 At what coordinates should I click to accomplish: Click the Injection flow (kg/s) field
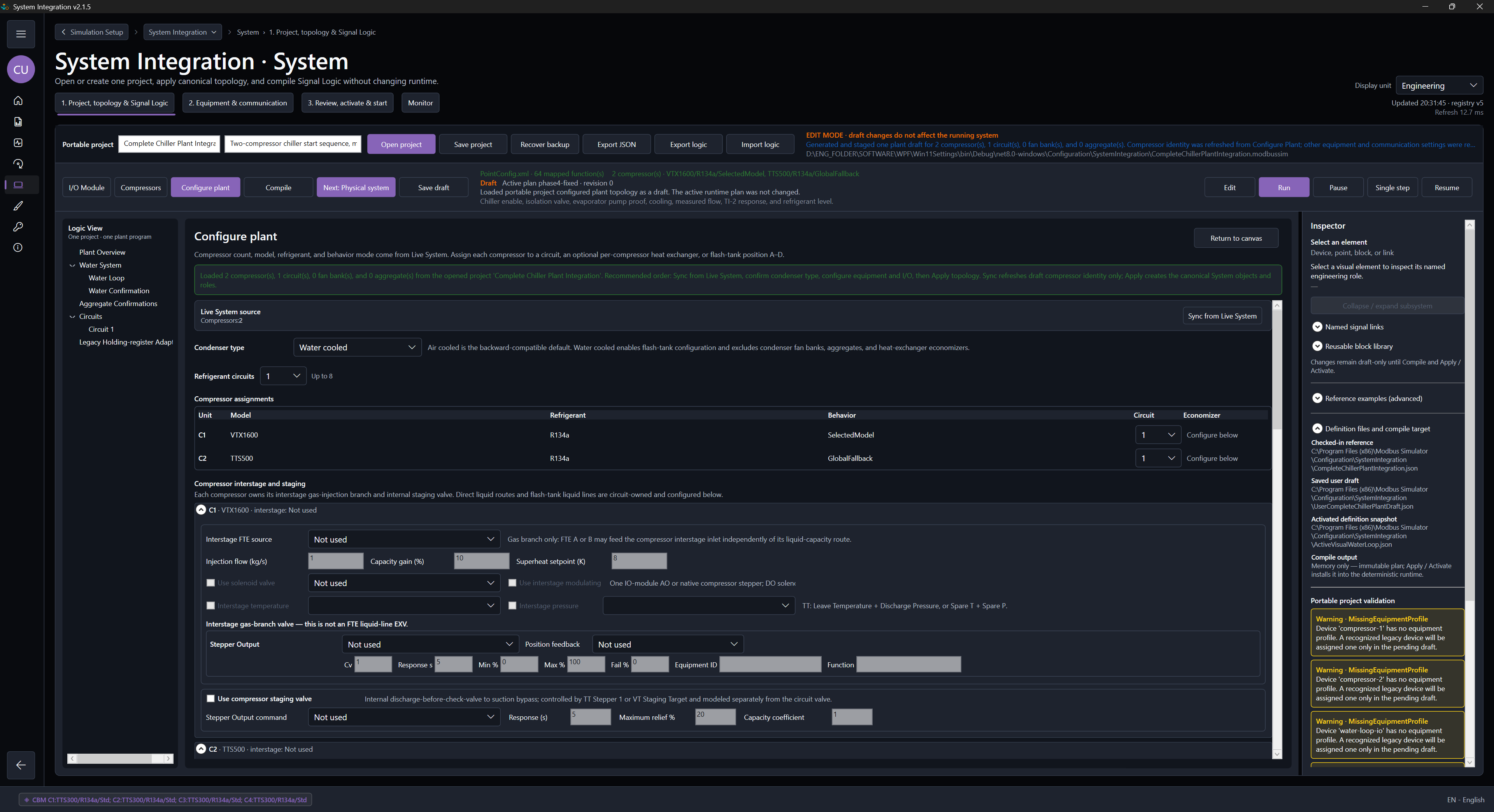[x=335, y=560]
